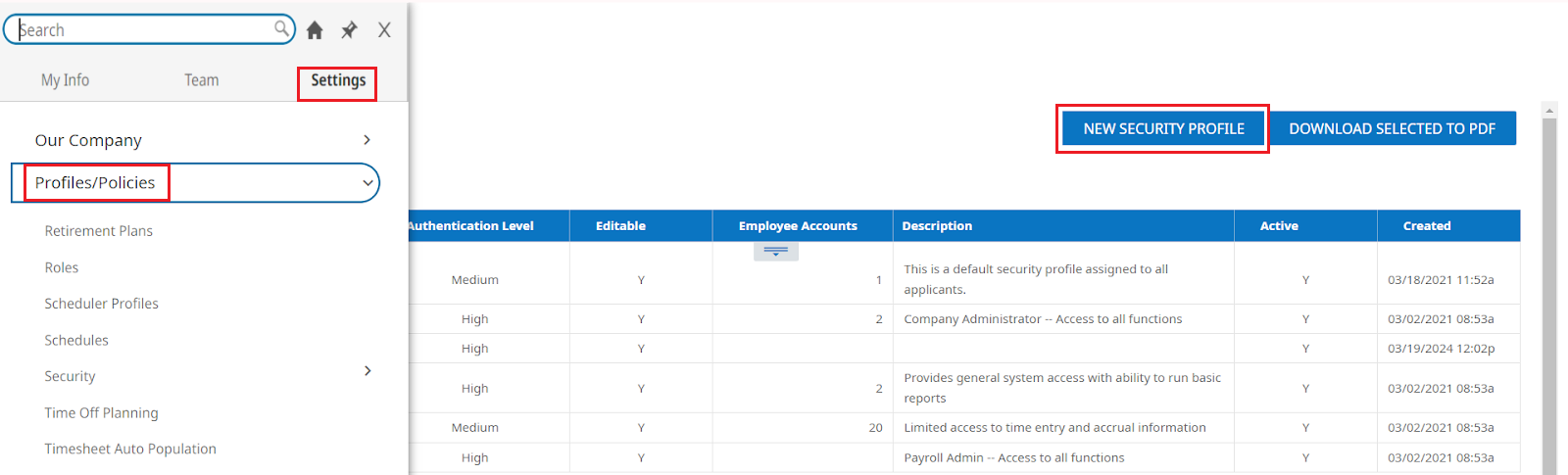Click the filter icon under Employee Accounts
This screenshot has width=1568, height=475.
click(x=776, y=252)
